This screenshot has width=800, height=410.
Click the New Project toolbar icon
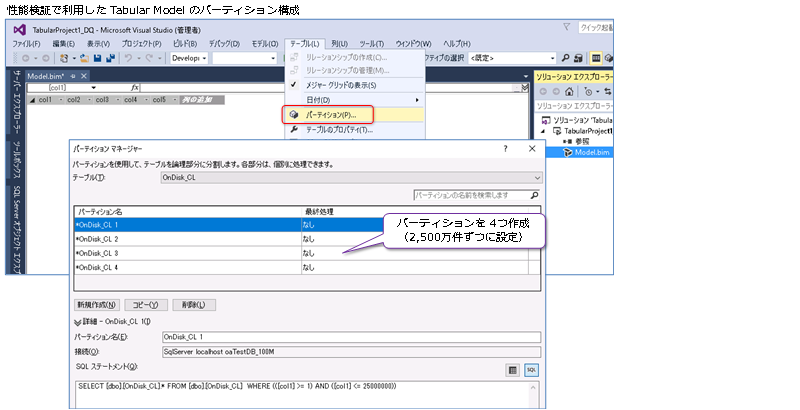click(x=64, y=58)
